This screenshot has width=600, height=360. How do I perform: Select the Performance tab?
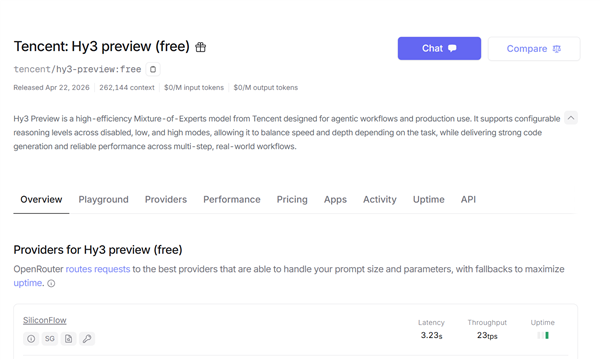click(232, 199)
